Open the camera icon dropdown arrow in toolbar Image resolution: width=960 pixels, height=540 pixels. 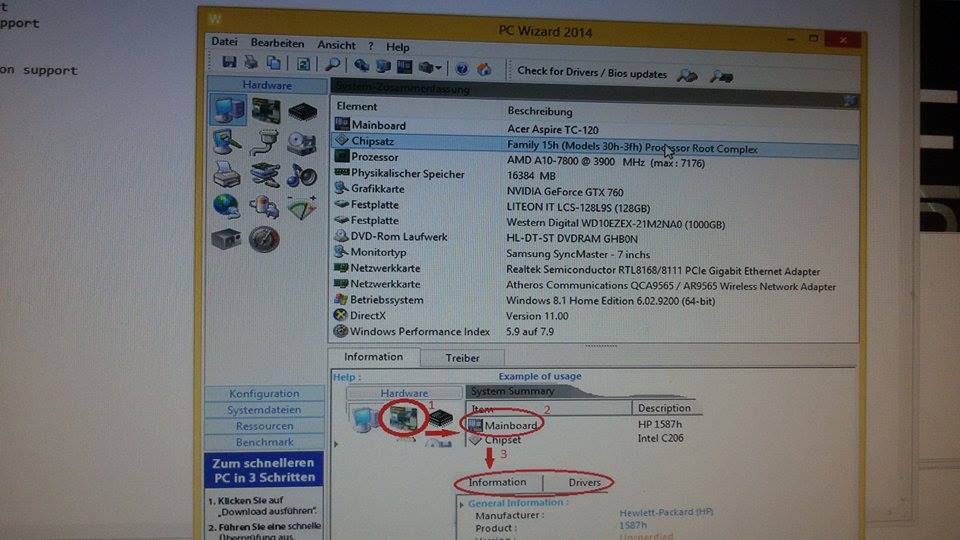(438, 68)
